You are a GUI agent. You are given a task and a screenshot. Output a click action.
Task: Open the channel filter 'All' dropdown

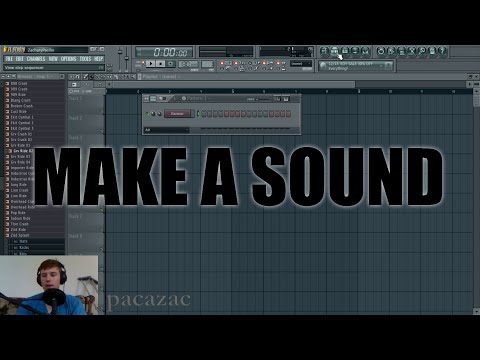pyautogui.click(x=166, y=130)
